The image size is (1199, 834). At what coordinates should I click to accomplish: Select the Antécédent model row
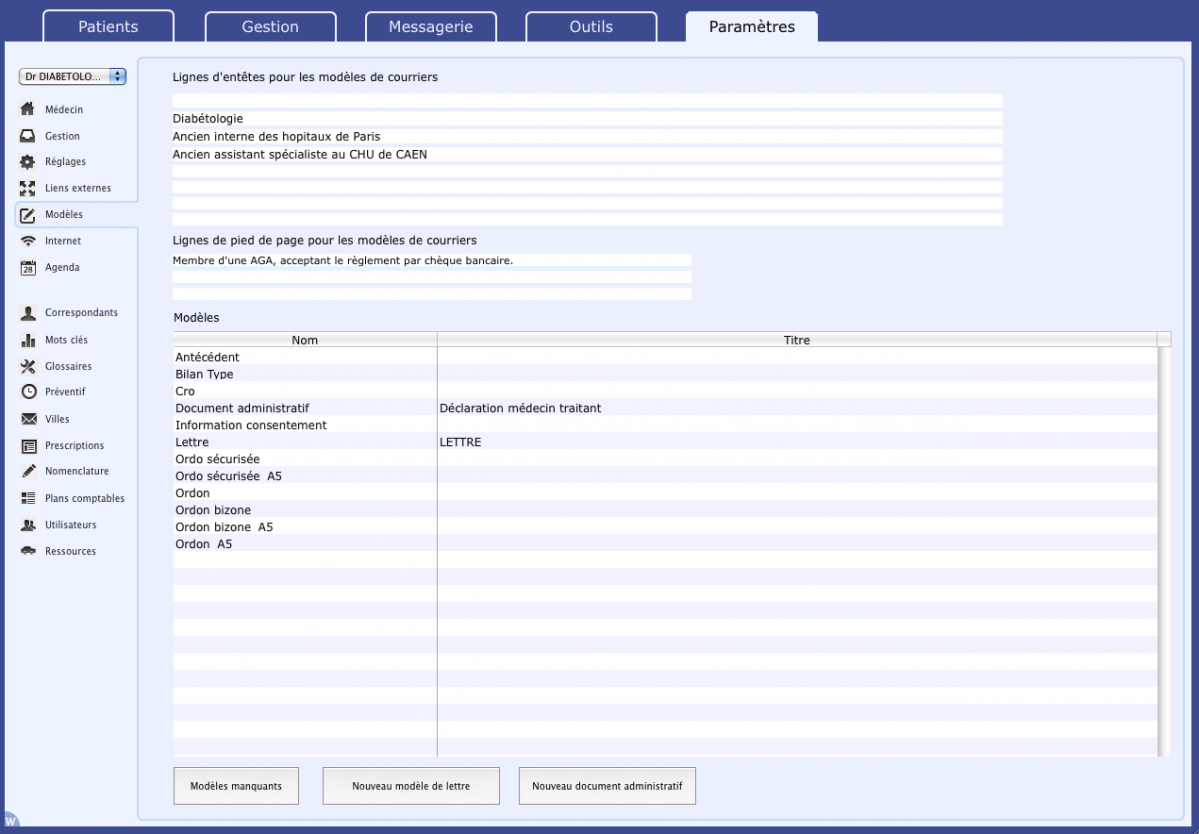pyautogui.click(x=665, y=357)
